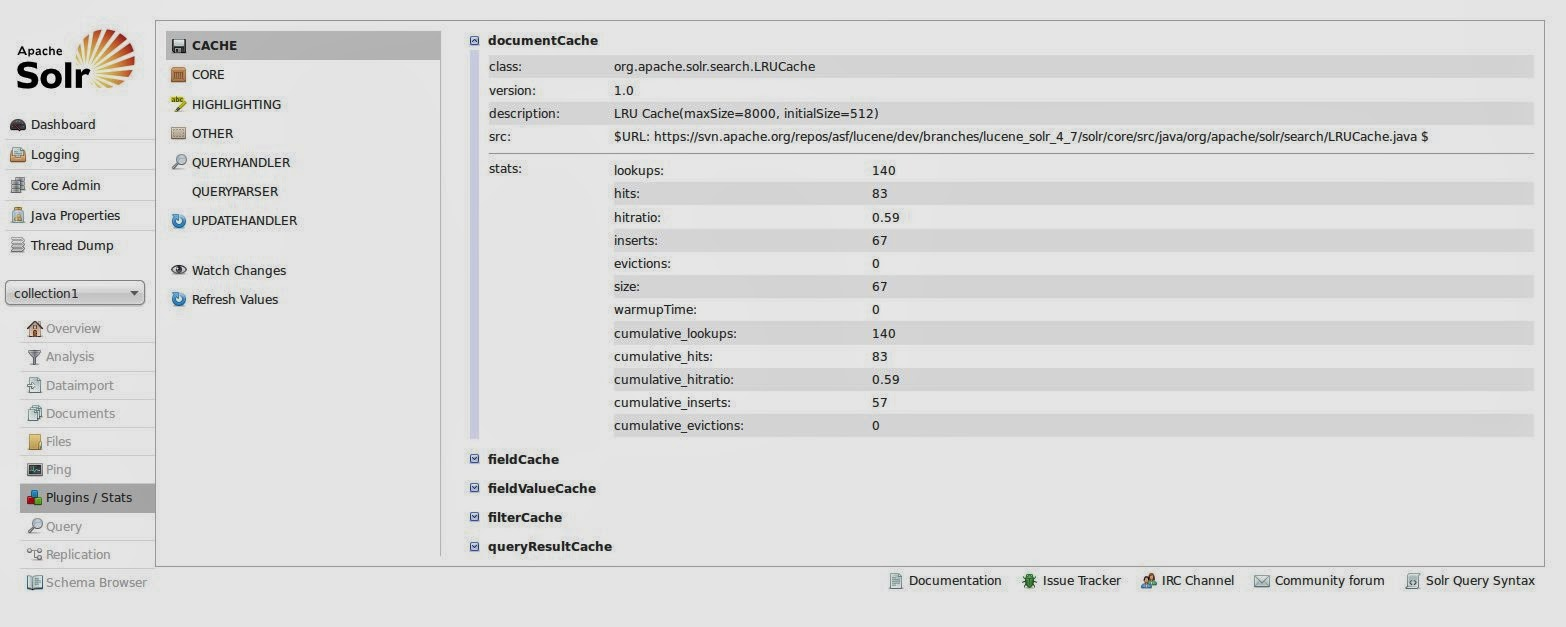Click the Watch Changes link
Viewport: 1566px width, 627px height.
pos(239,270)
